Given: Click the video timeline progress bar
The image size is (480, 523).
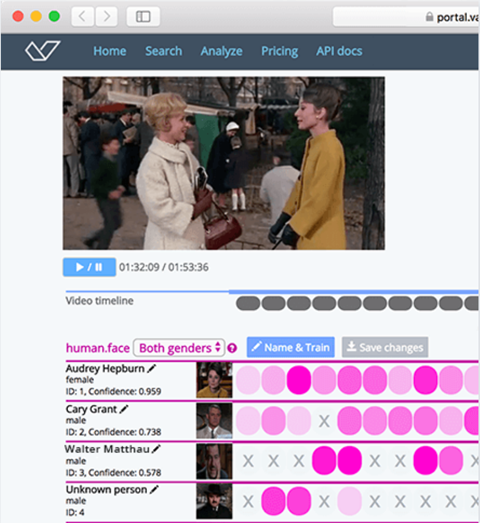Looking at the screenshot, I should click(x=272, y=292).
